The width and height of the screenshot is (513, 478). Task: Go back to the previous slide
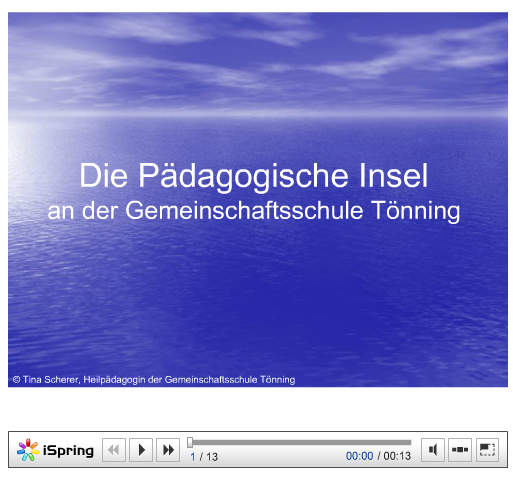[x=114, y=450]
